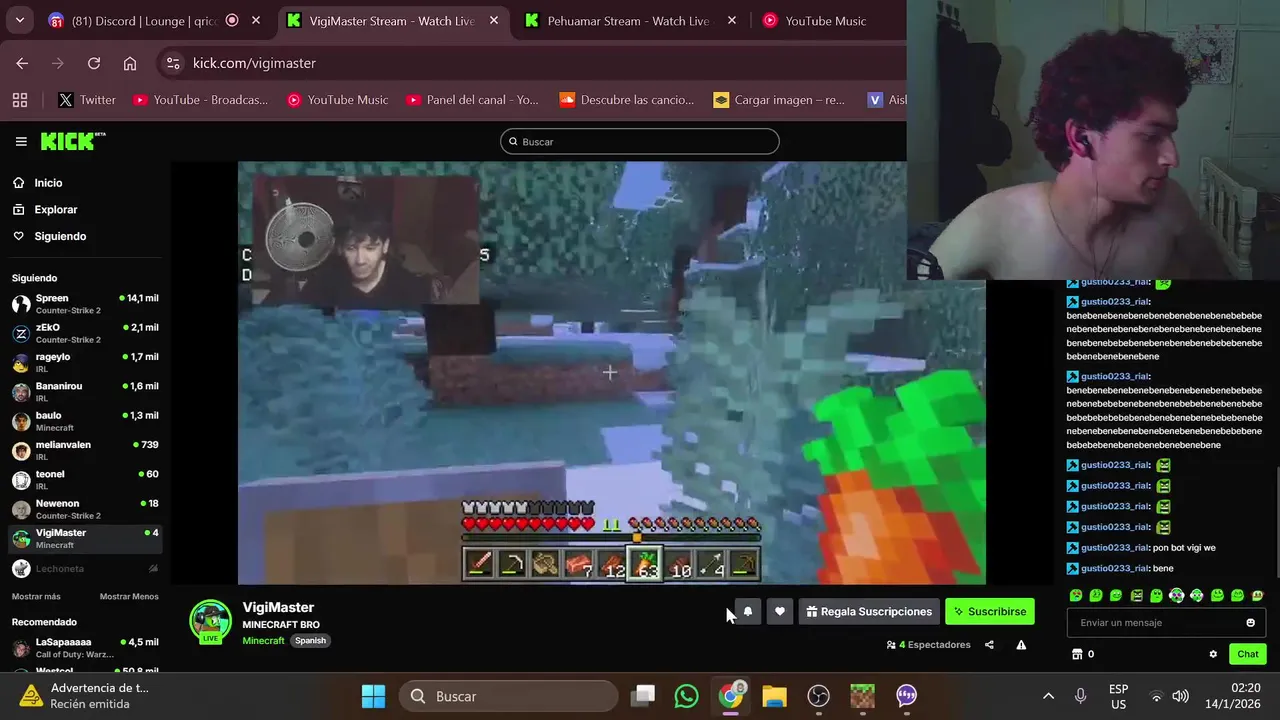
Task: Open LaSapaaaaa recommended channel
Action: (85, 648)
